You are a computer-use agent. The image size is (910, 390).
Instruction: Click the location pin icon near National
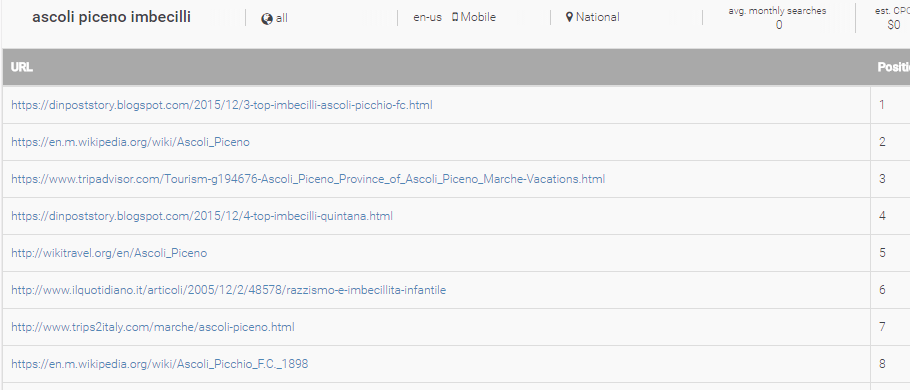569,17
